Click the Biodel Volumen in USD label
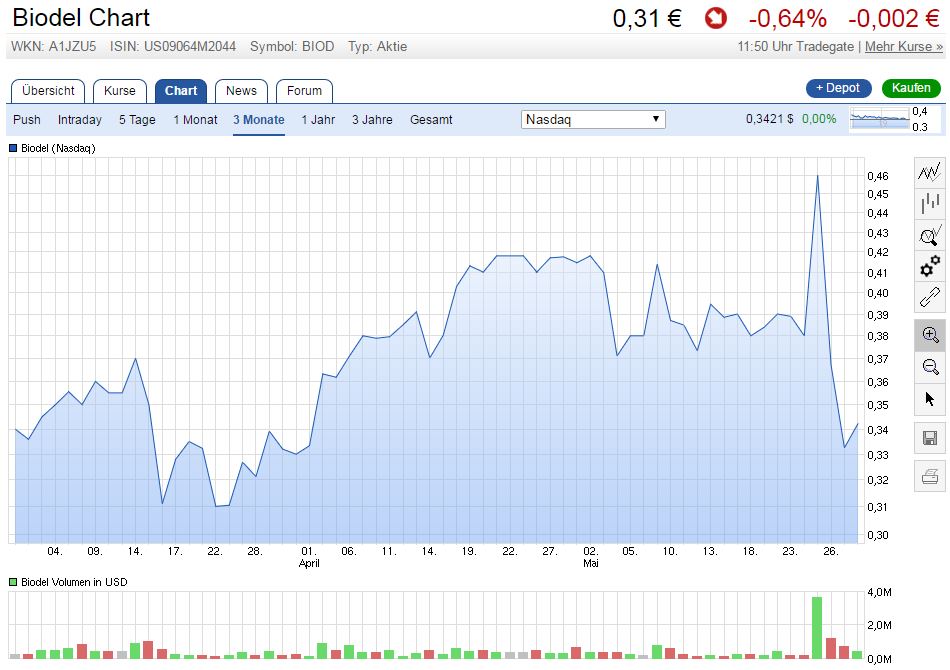Image resolution: width=950 pixels, height=670 pixels. [x=74, y=582]
